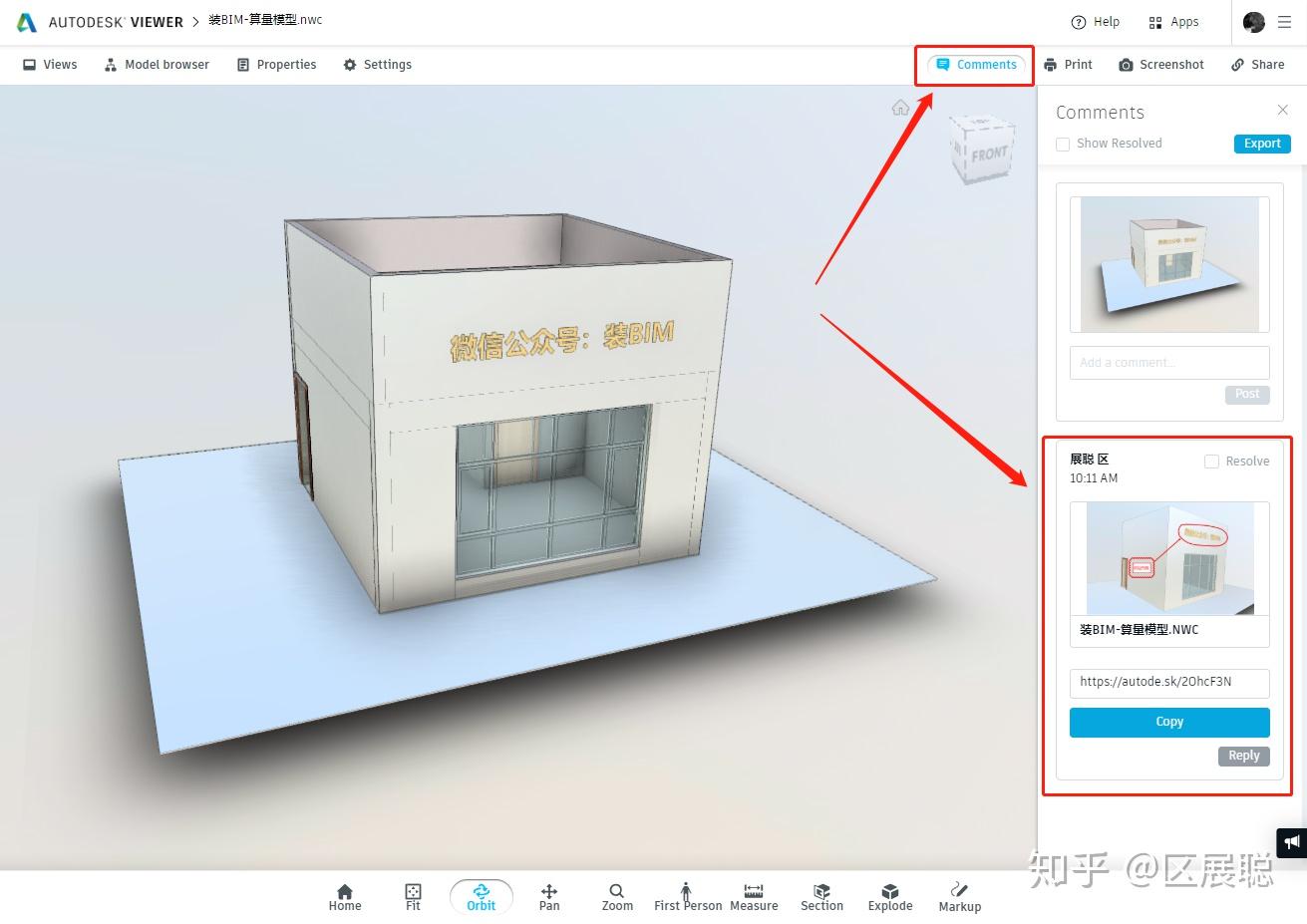
Task: Activate the Section tool
Action: 820,895
